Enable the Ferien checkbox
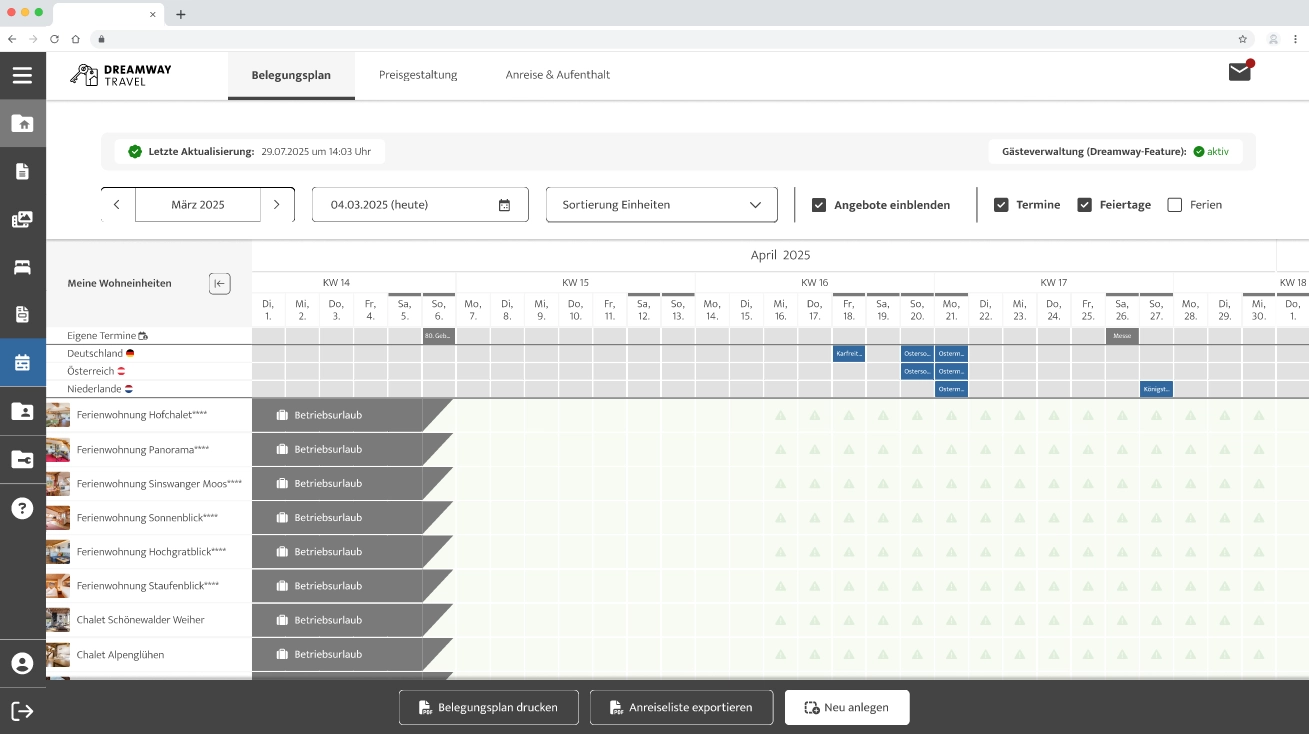Viewport: 1309px width, 734px height. (1175, 205)
